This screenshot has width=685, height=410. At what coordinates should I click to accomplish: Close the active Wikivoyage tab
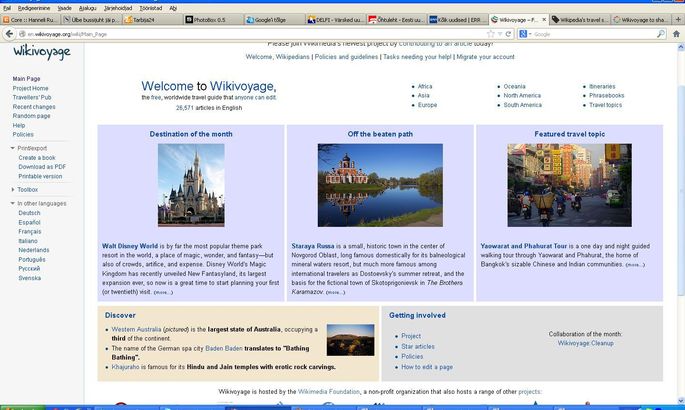tap(544, 19)
